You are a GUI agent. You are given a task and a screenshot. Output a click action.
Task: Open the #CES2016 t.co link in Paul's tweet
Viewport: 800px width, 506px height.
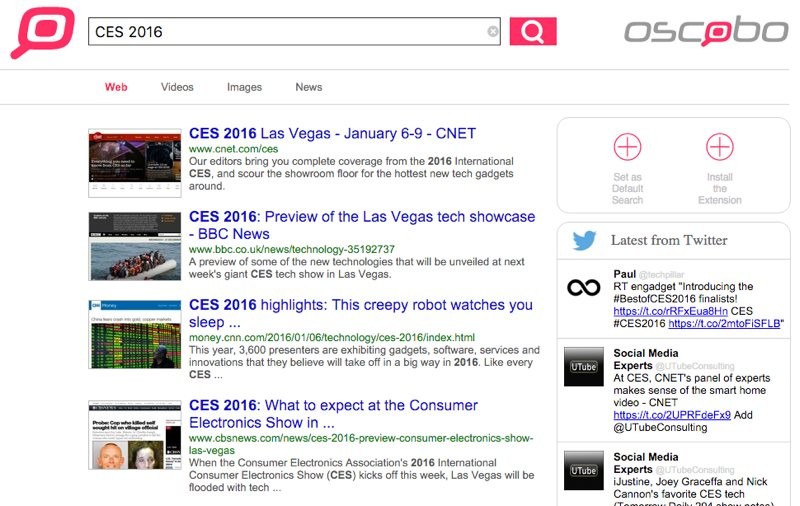(x=726, y=324)
